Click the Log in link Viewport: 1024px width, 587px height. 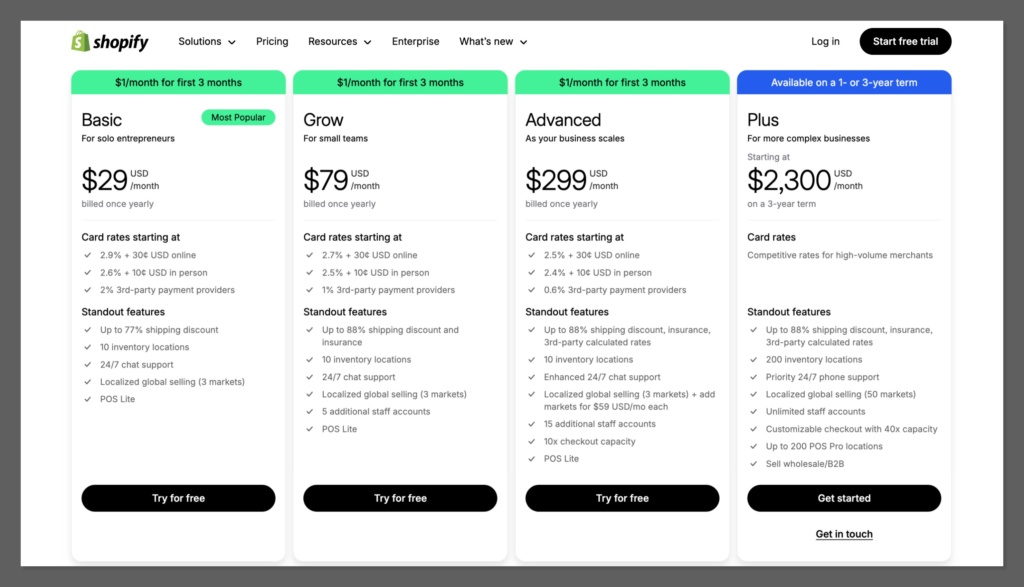[x=825, y=41]
